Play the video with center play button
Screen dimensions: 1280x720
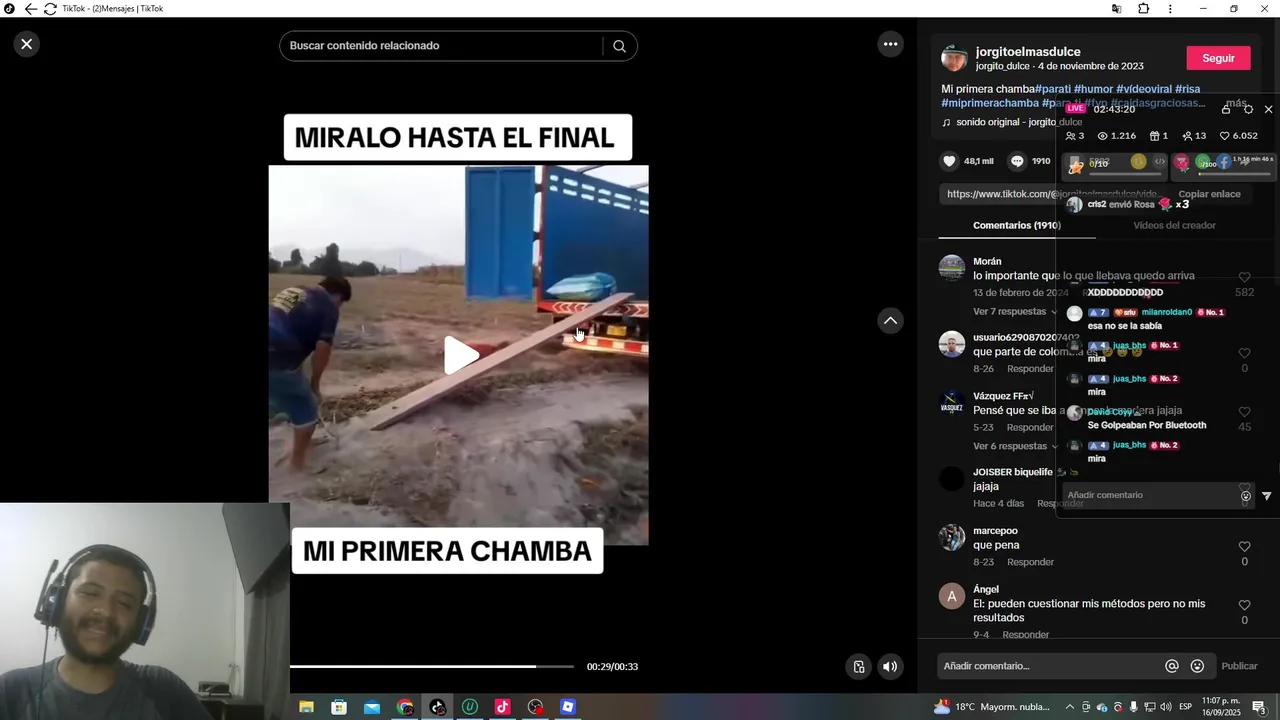[x=459, y=356]
